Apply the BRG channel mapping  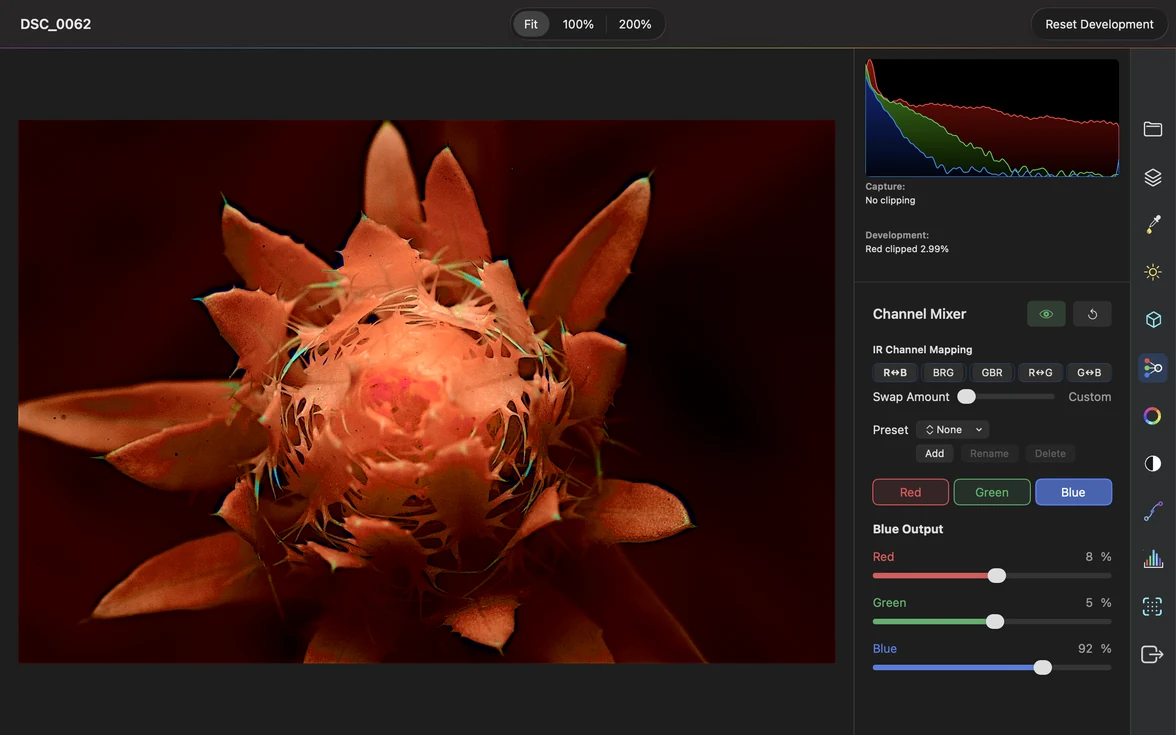coord(944,373)
